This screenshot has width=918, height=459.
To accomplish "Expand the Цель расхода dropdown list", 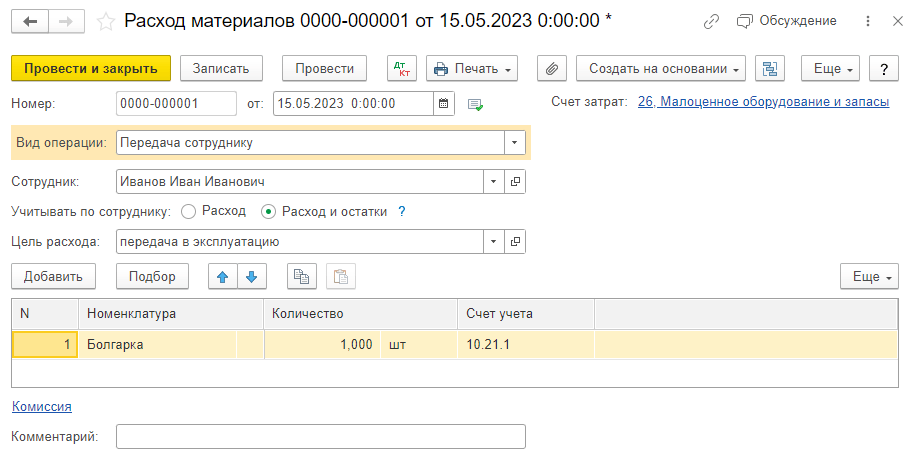I will 494,242.
